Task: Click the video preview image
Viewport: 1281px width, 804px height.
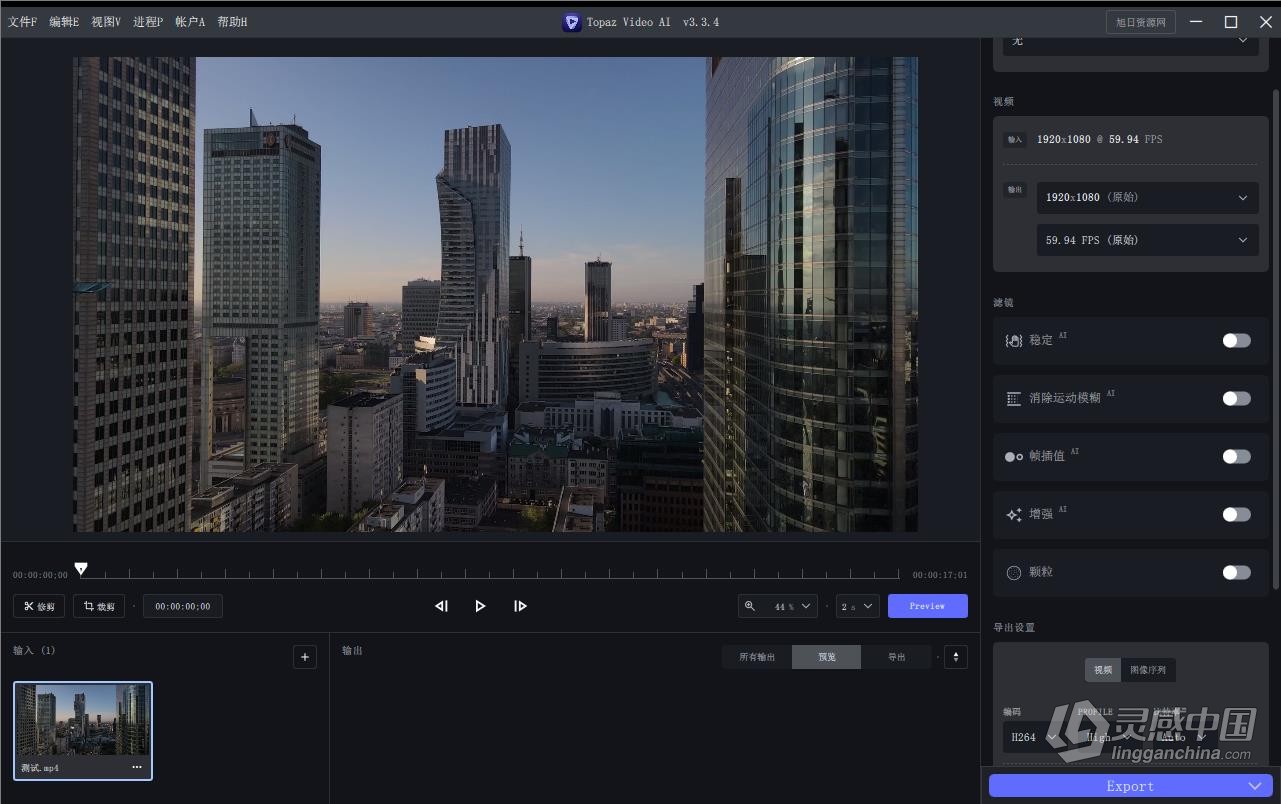Action: coord(495,294)
